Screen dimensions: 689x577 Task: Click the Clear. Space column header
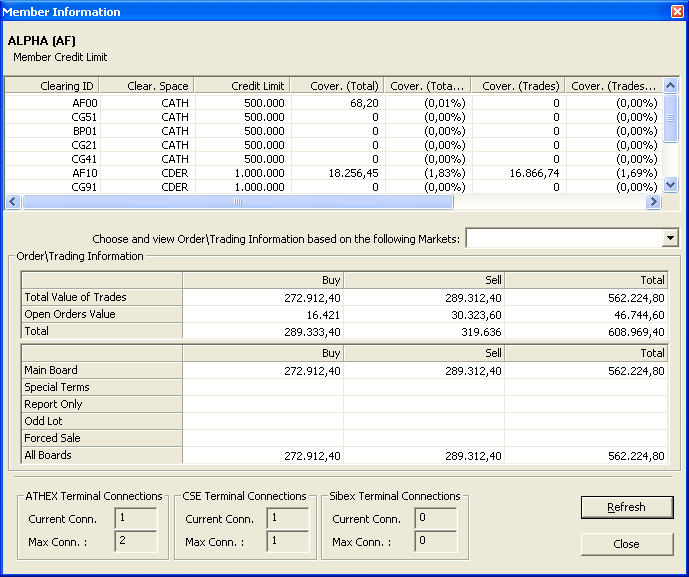[147, 86]
